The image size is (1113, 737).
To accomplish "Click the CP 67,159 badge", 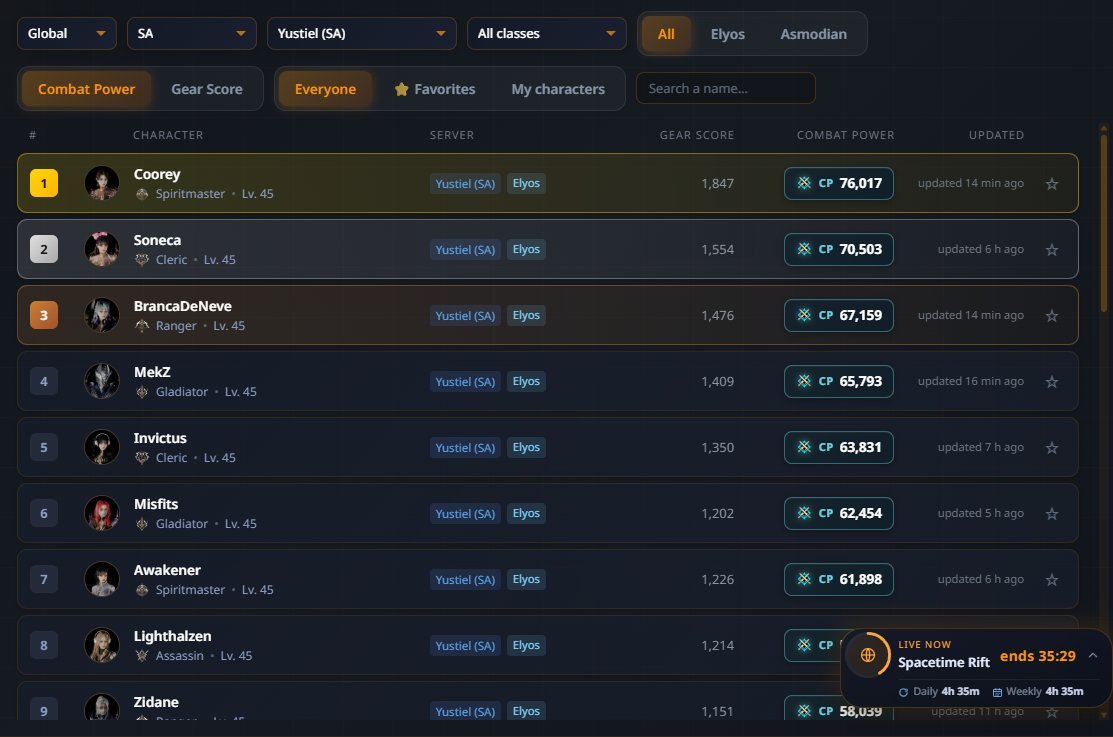I will click(x=838, y=315).
